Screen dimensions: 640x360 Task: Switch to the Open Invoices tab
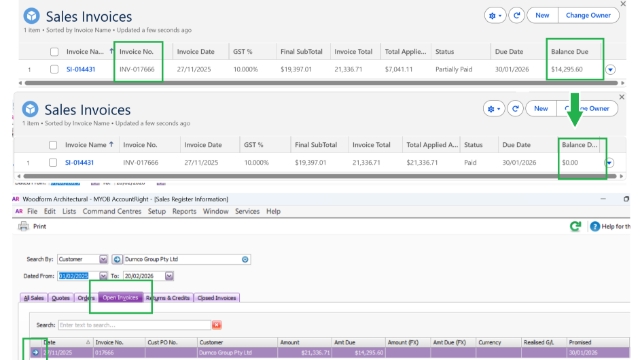120,298
